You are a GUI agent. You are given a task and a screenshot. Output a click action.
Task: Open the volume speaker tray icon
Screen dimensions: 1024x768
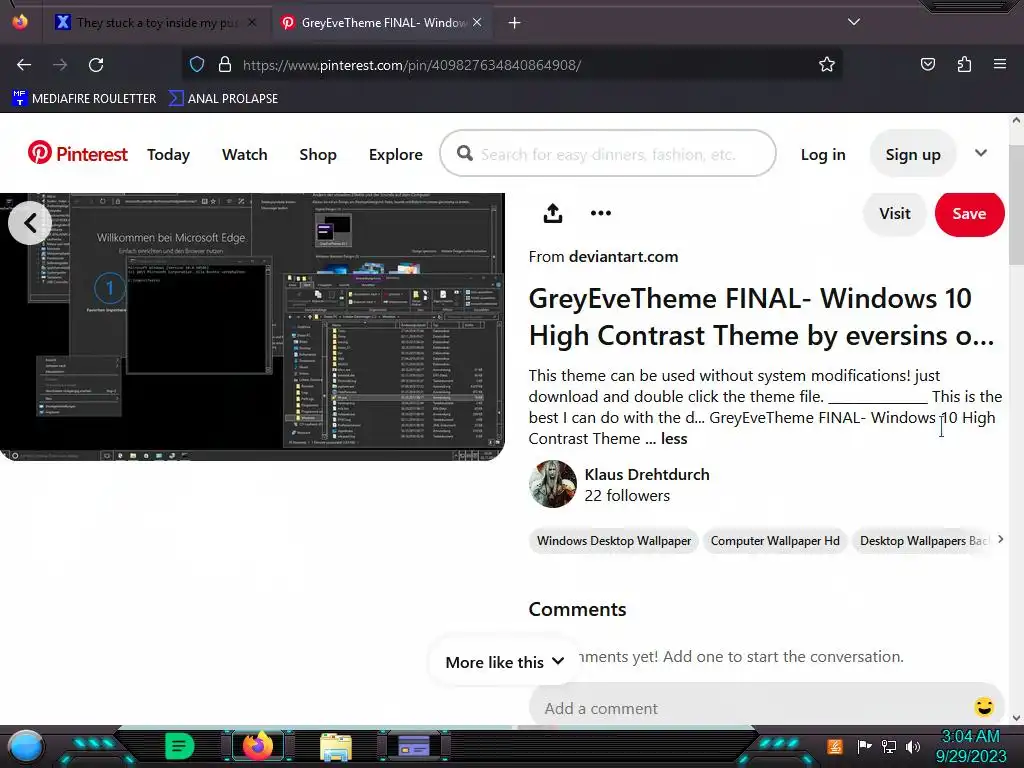point(913,746)
